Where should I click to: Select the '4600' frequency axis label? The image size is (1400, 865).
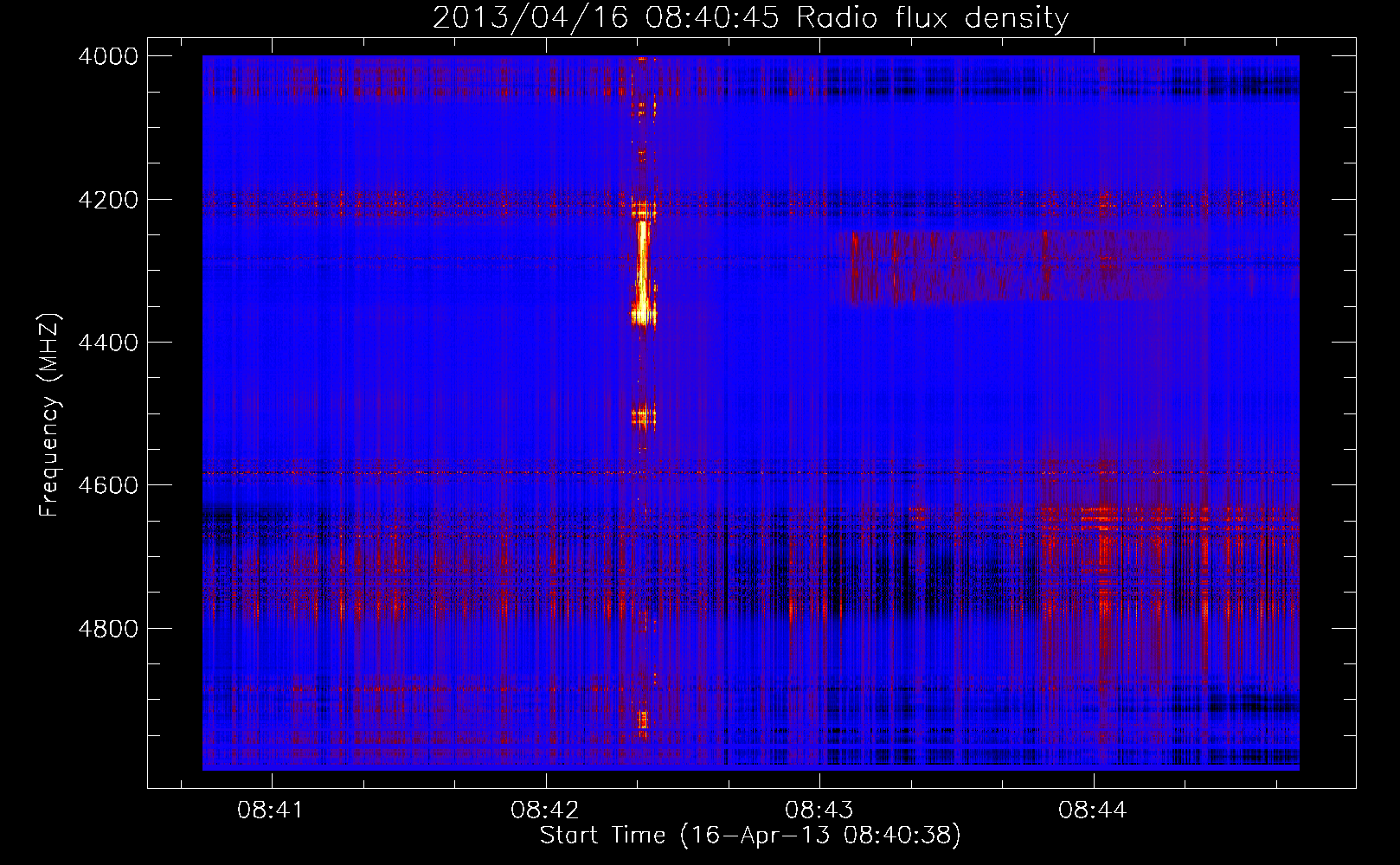(x=108, y=485)
